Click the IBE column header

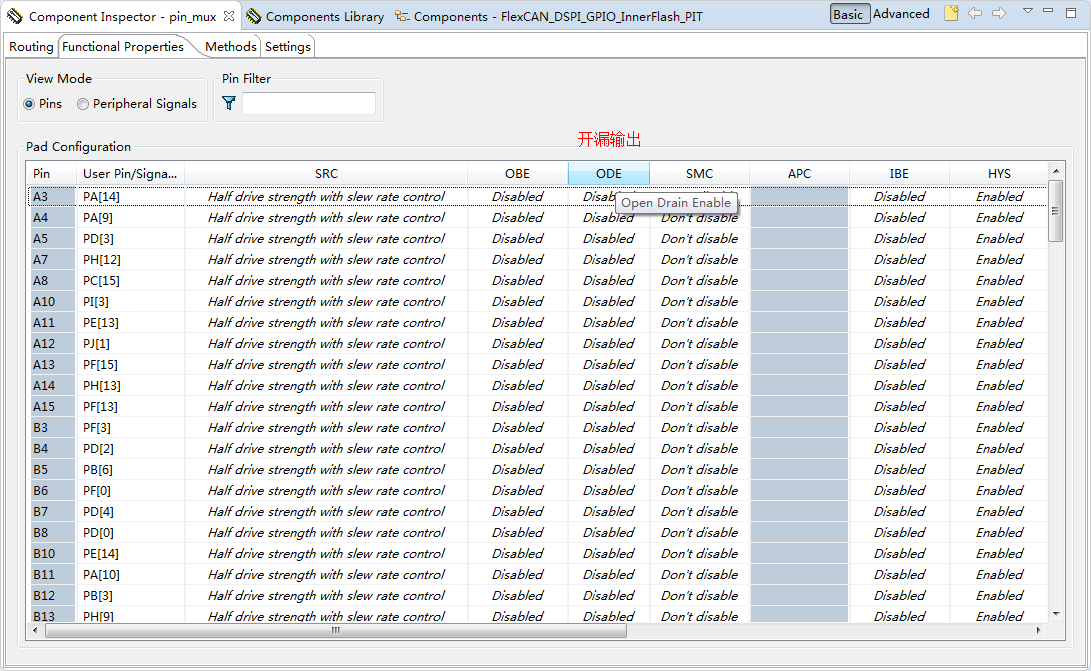(x=899, y=173)
